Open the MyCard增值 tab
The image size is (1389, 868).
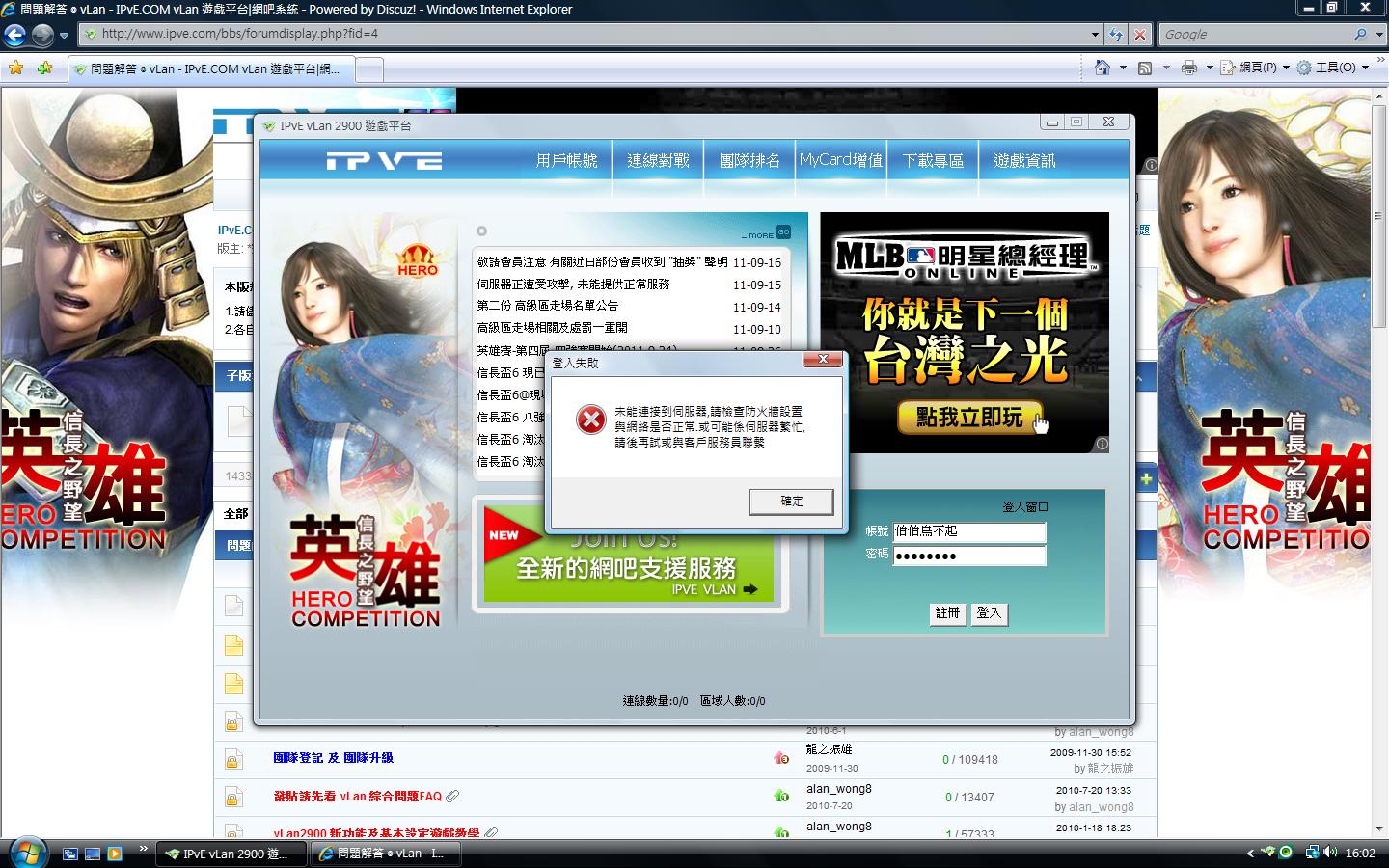point(841,160)
